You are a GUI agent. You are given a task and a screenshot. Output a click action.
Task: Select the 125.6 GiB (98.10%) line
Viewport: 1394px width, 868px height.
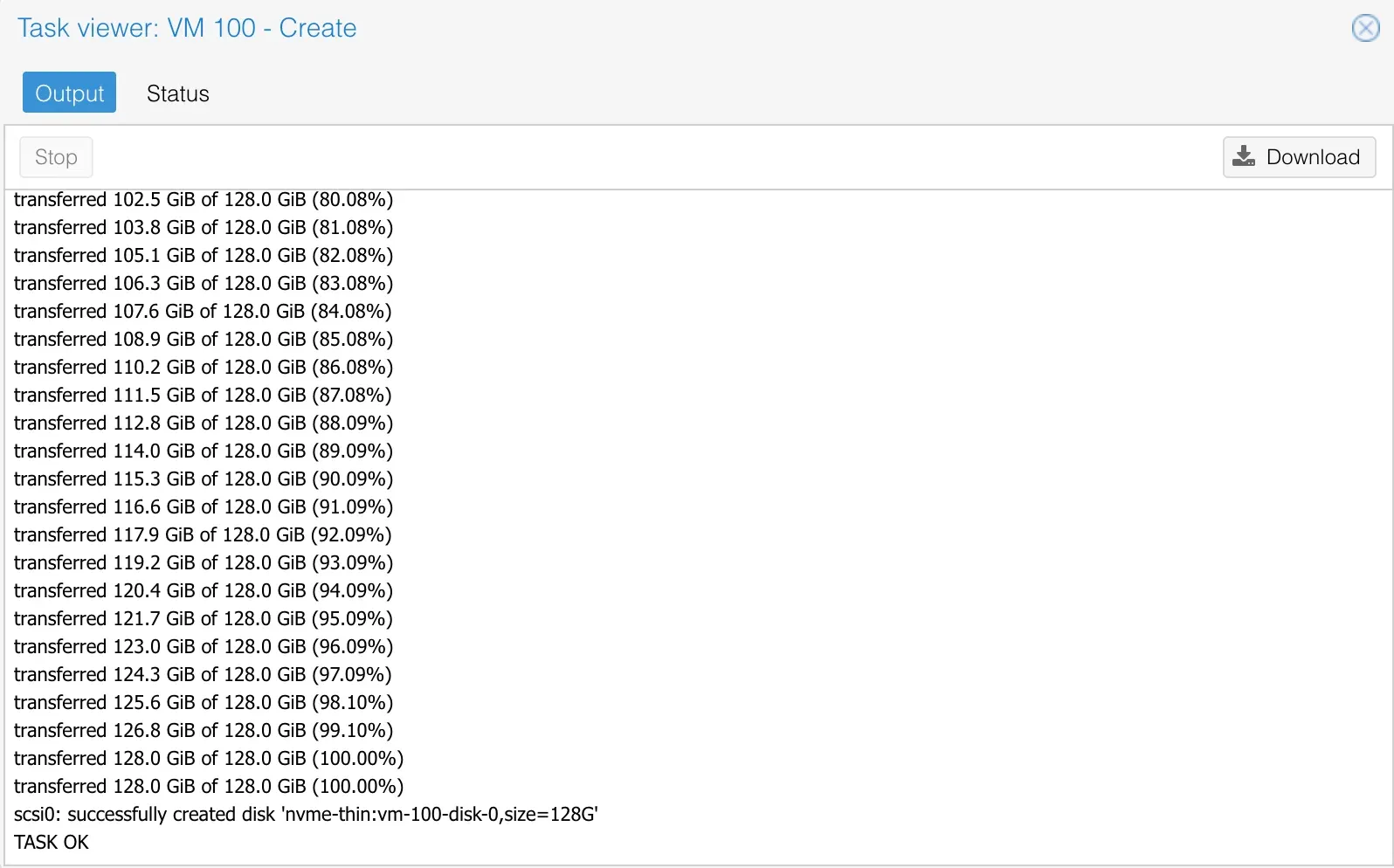(204, 702)
